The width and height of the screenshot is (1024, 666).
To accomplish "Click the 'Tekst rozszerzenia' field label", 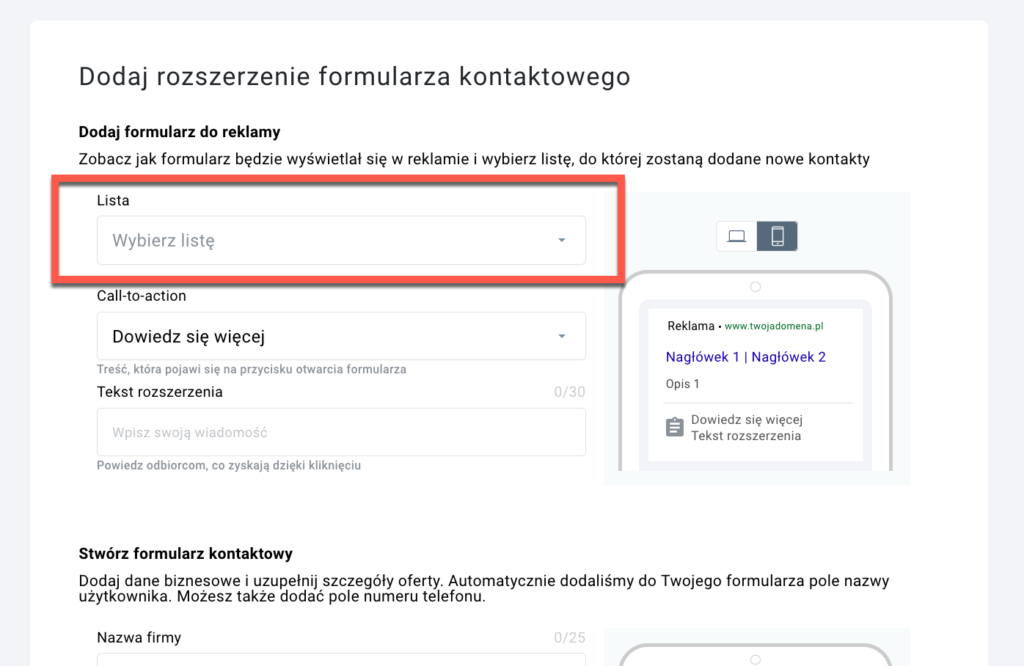I will coord(160,392).
